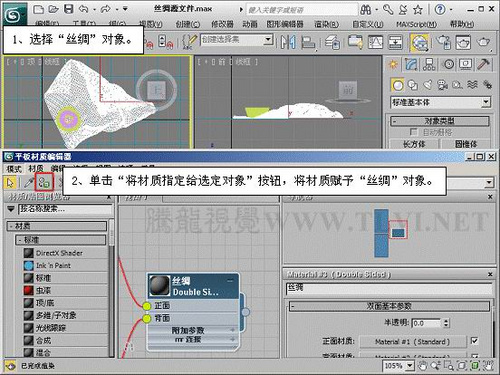The height and width of the screenshot is (375, 500).
Task: Open the 渲染(R) menu
Action: point(326,24)
